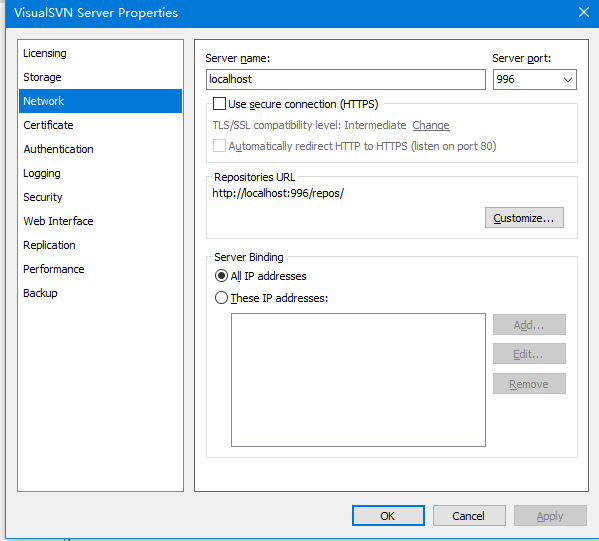Show the Performance settings
The image size is (599, 541).
click(x=100, y=269)
